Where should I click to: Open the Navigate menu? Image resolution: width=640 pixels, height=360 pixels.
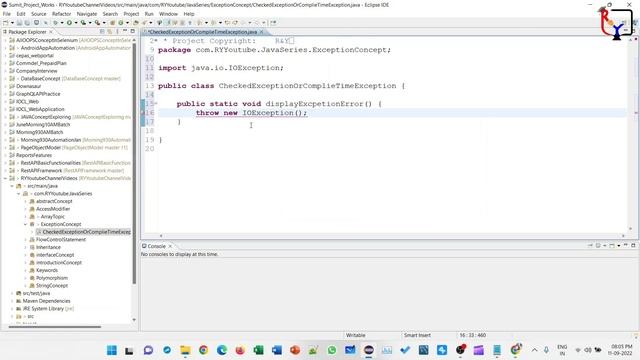click(x=87, y=14)
